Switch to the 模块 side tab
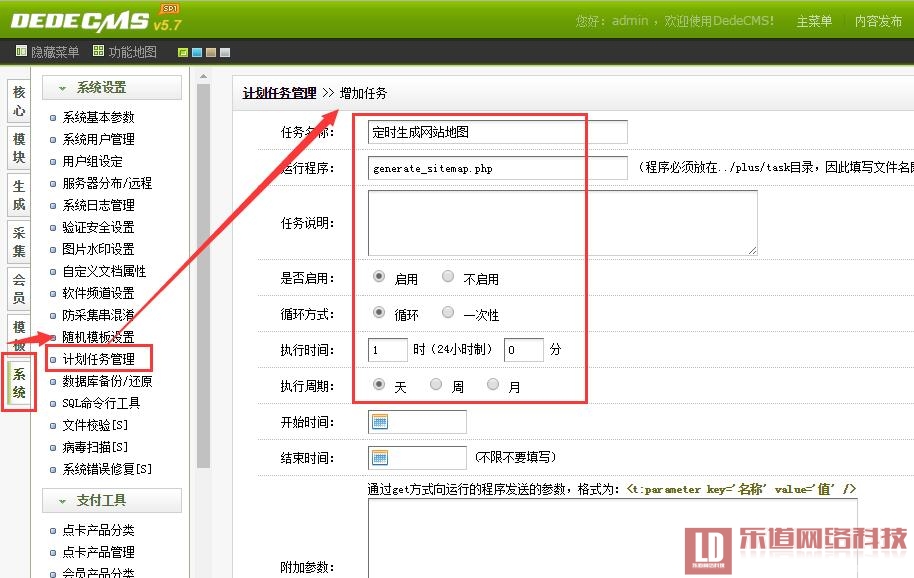Screen dimensions: 914x578 coord(19,148)
